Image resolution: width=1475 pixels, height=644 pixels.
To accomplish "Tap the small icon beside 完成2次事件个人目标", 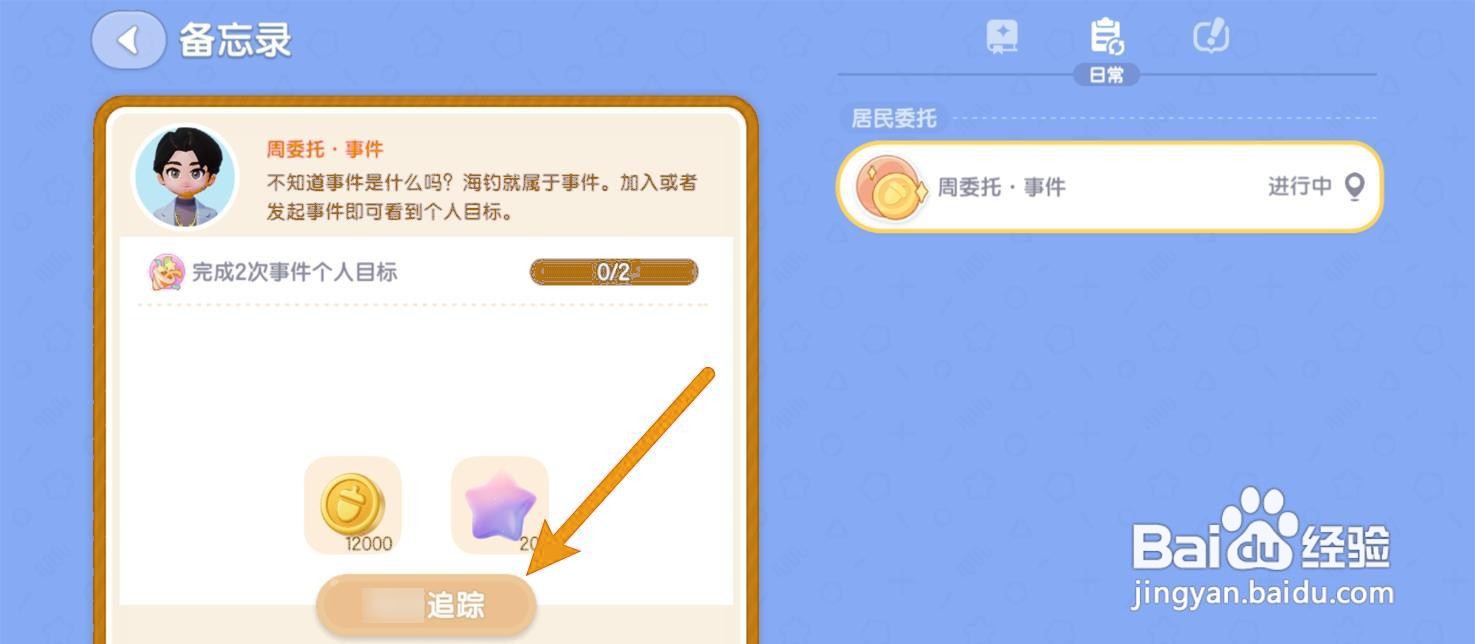I will [x=165, y=272].
